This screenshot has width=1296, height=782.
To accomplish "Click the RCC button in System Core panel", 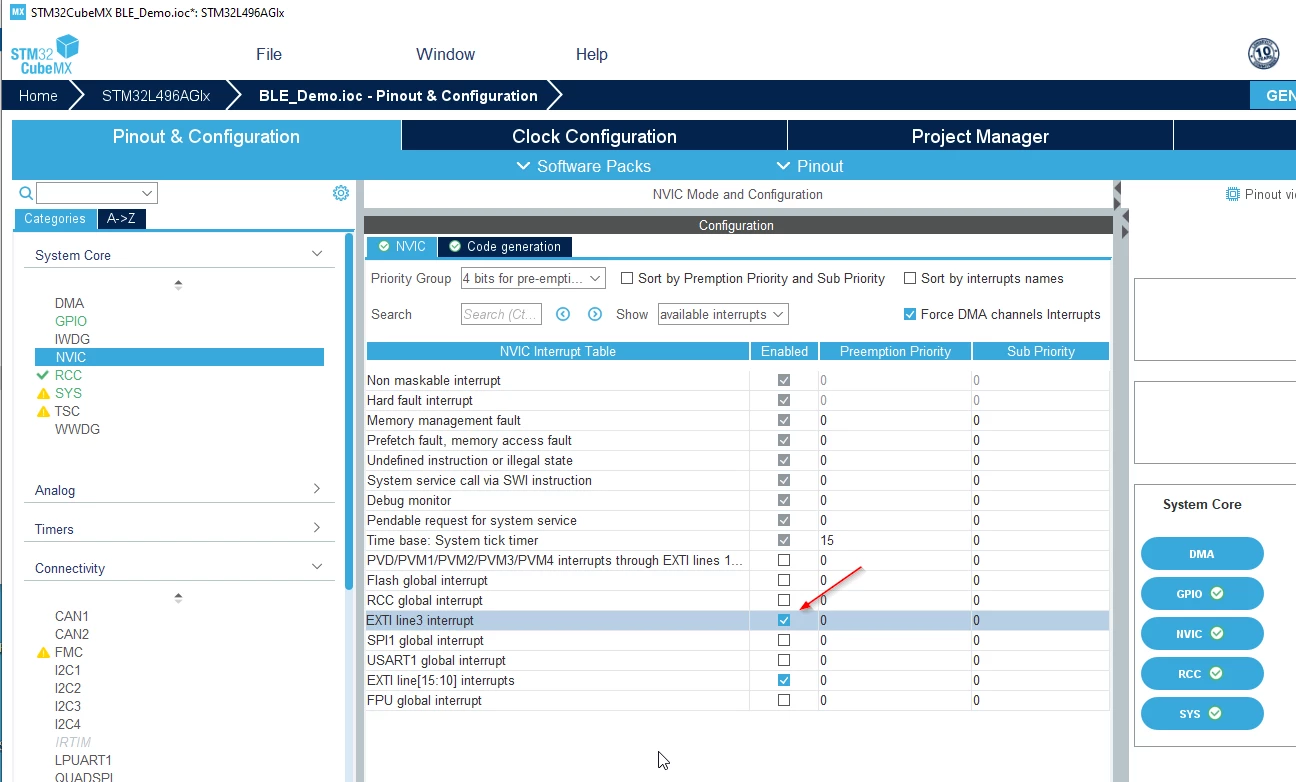I will pos(1202,673).
